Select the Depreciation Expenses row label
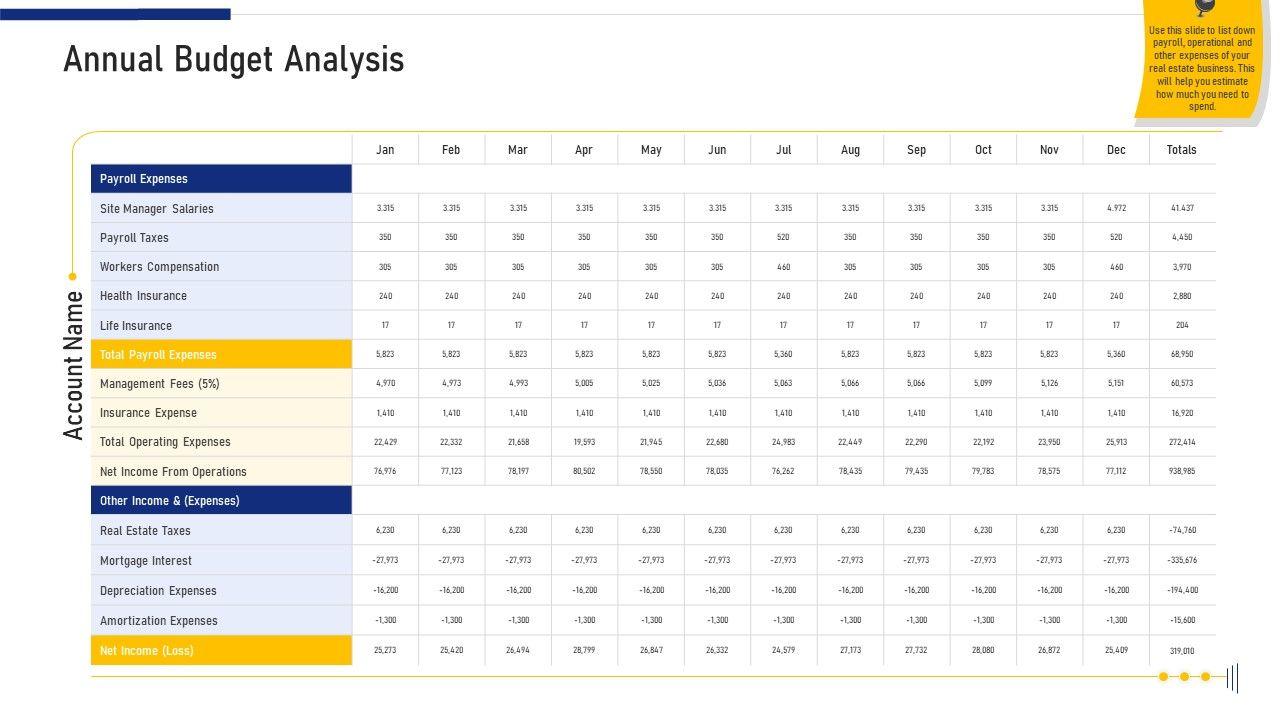The height and width of the screenshot is (720, 1280). (159, 591)
